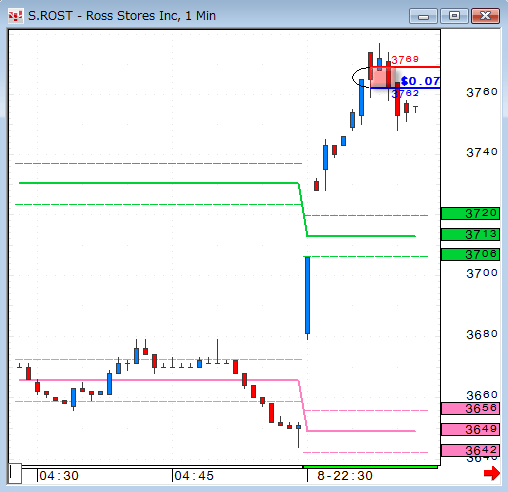Click the green 3720 price label

pos(470,213)
